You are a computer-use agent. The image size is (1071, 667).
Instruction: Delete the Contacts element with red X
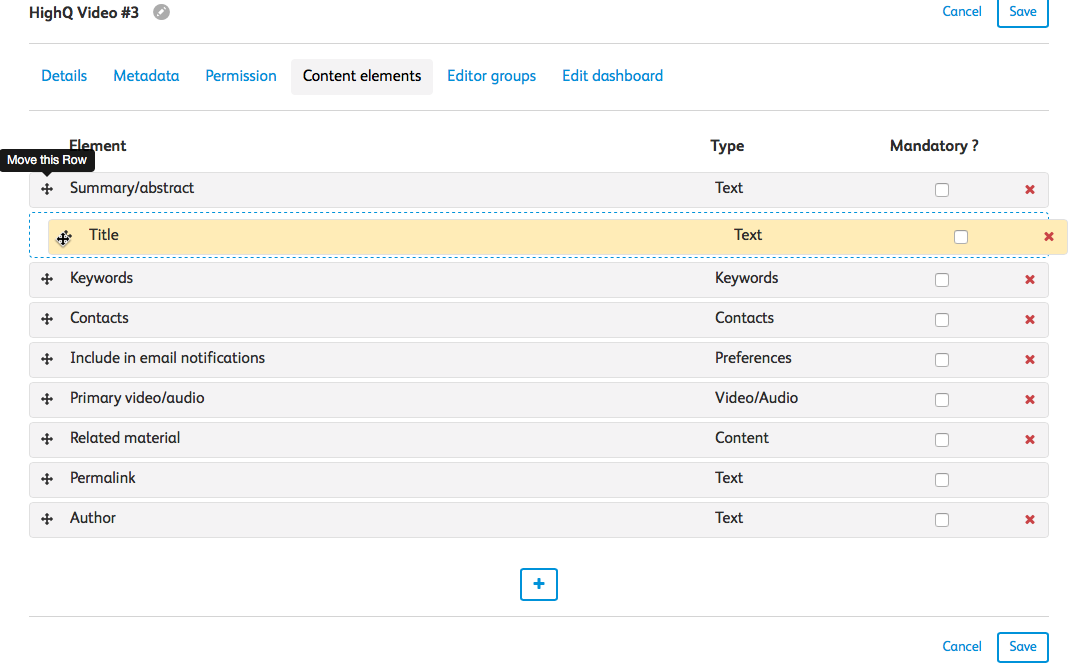(1029, 320)
